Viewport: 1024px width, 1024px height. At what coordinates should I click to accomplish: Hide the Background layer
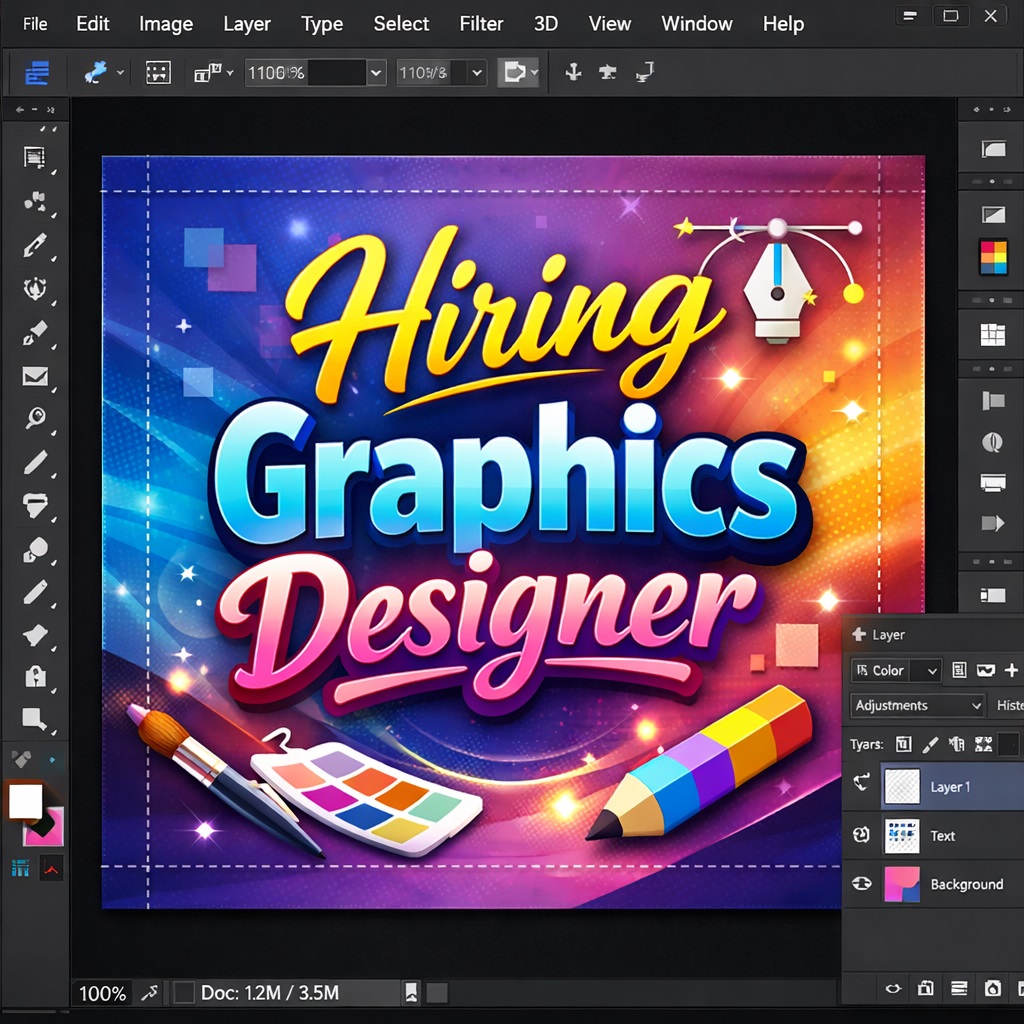click(861, 884)
